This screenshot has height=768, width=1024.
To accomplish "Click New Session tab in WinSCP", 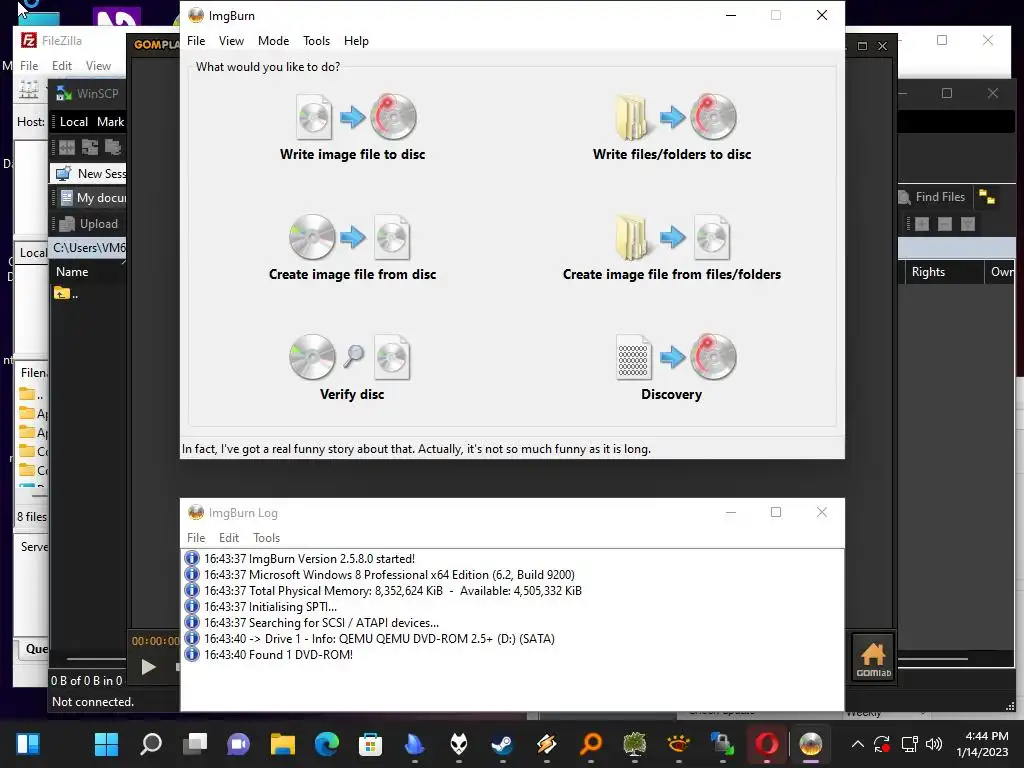I will (x=90, y=174).
